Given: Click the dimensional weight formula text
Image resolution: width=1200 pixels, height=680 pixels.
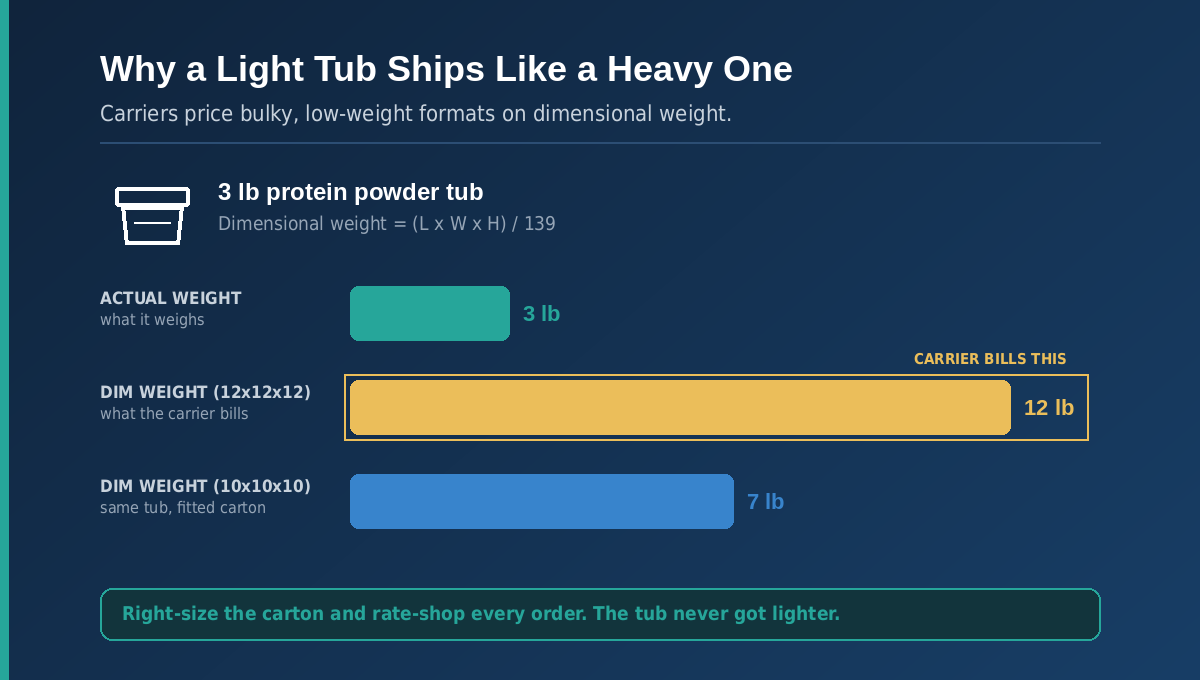Looking at the screenshot, I should click(387, 224).
